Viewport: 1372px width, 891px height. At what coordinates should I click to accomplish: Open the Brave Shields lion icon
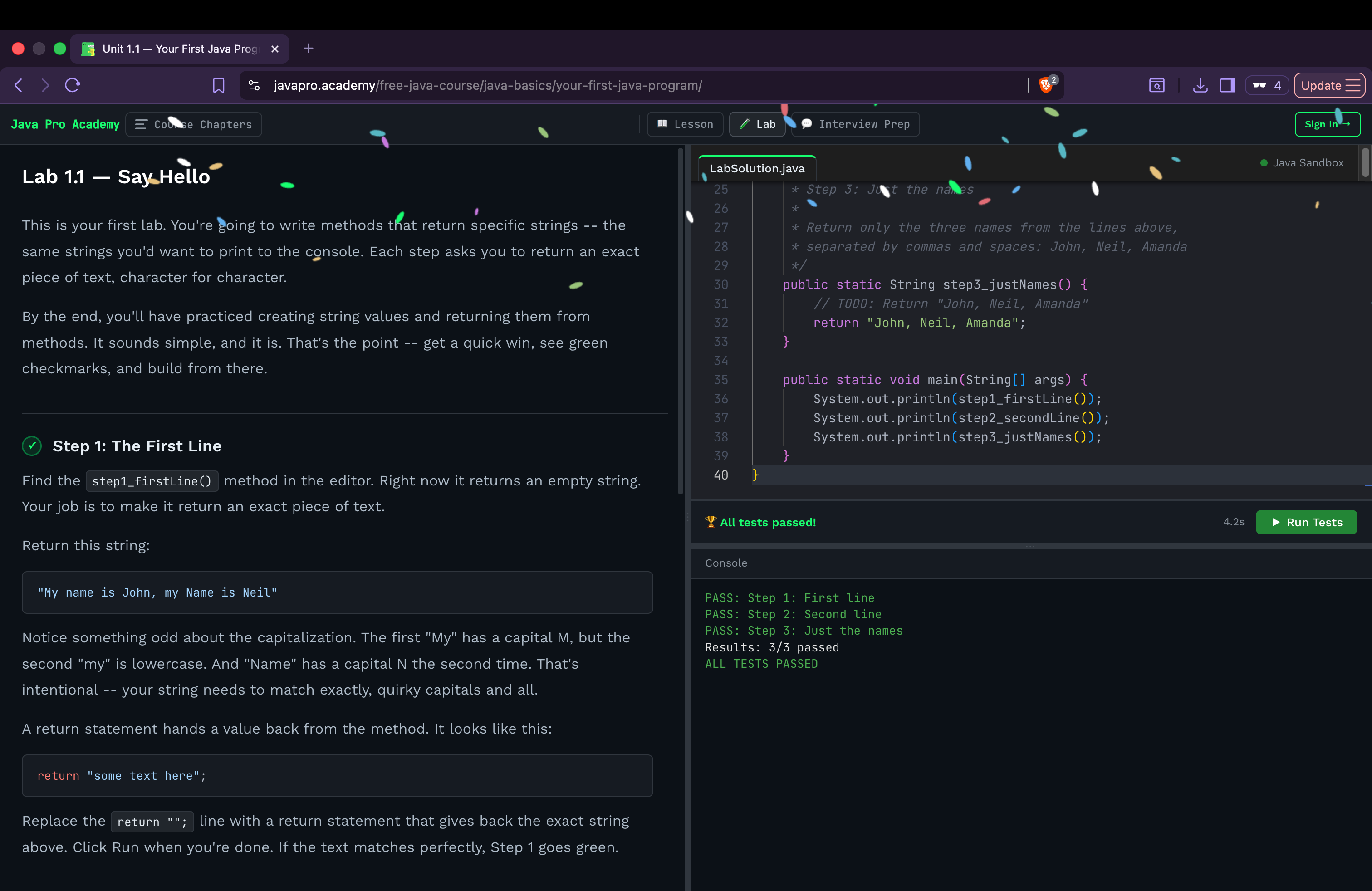1047,85
